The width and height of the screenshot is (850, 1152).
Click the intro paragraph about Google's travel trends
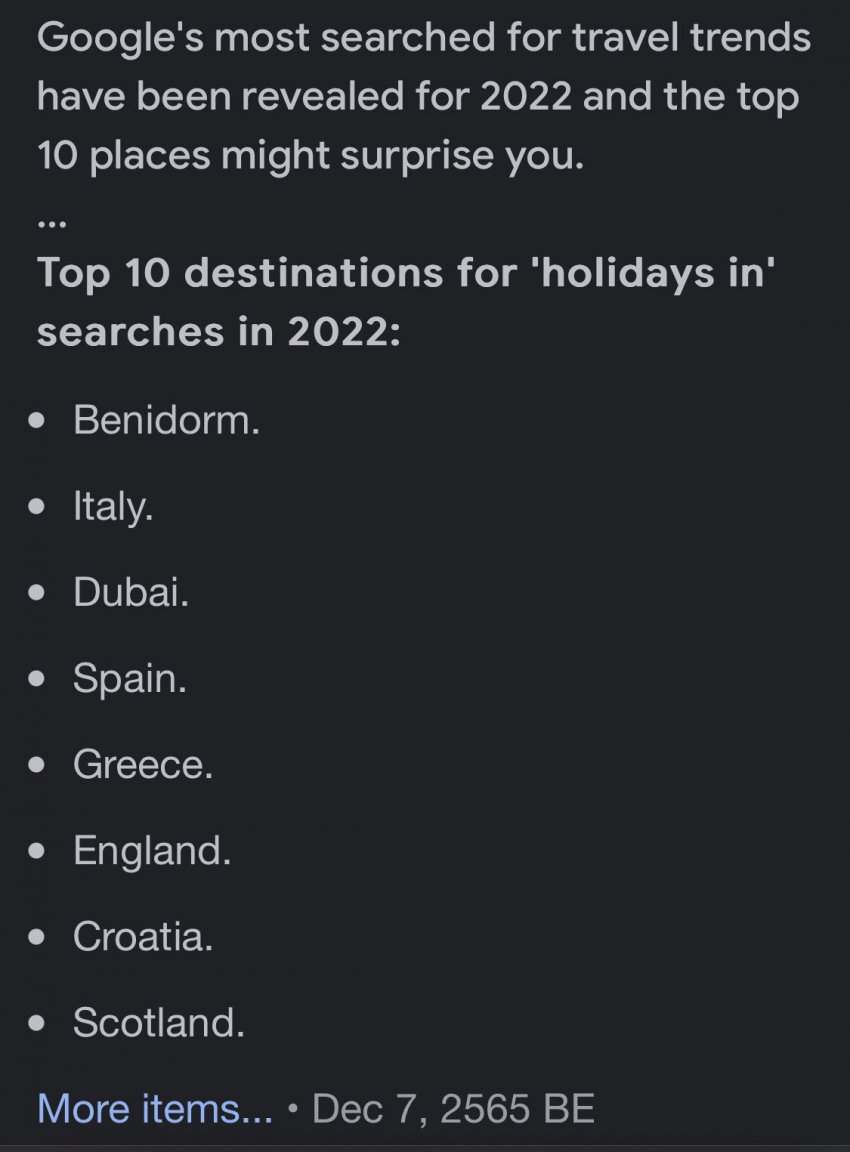[x=424, y=96]
